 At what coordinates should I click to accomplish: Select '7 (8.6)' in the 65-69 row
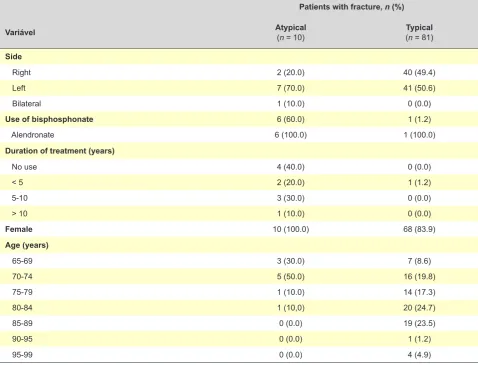419,261
